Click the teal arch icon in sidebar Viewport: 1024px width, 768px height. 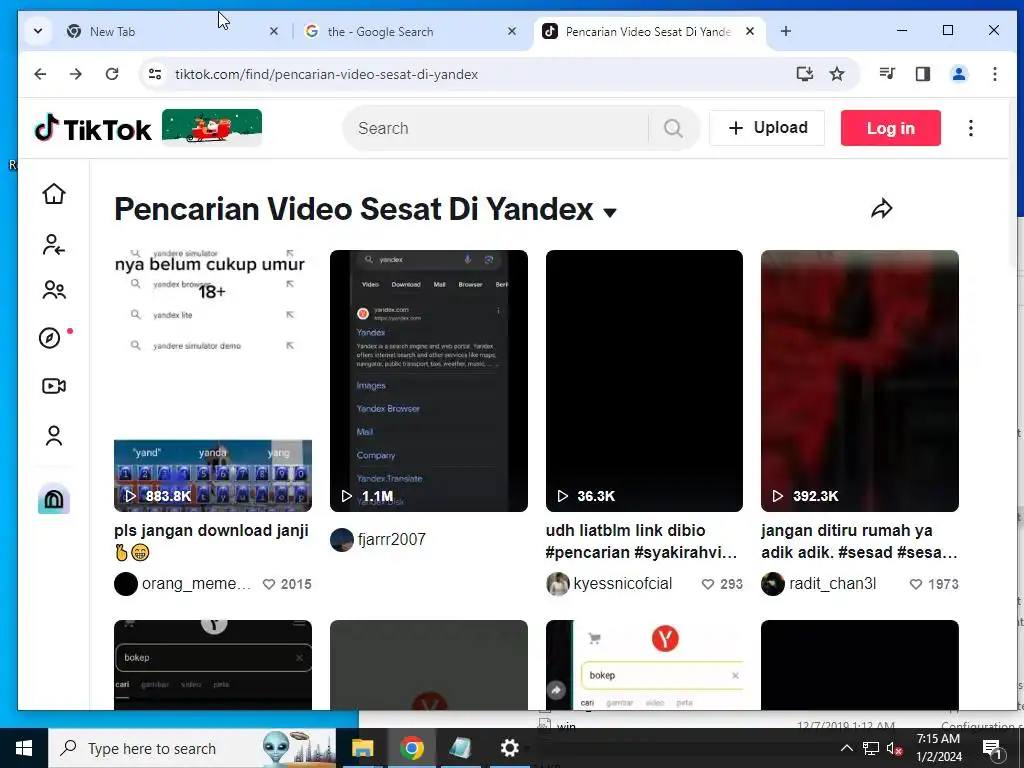pos(54,500)
